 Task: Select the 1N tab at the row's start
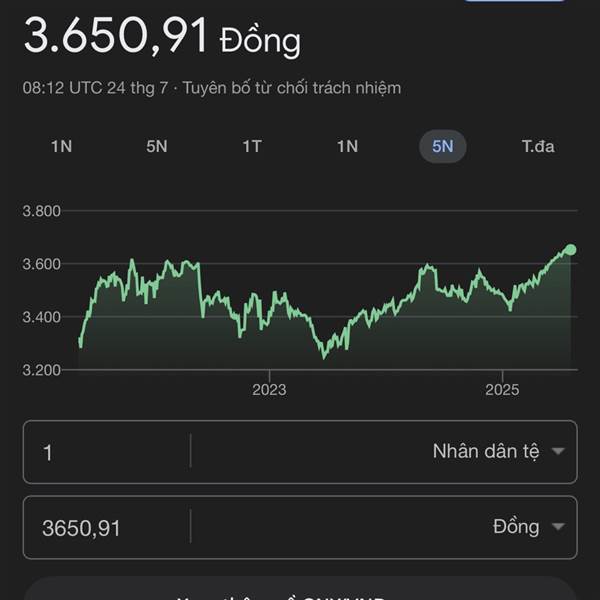[x=62, y=147]
